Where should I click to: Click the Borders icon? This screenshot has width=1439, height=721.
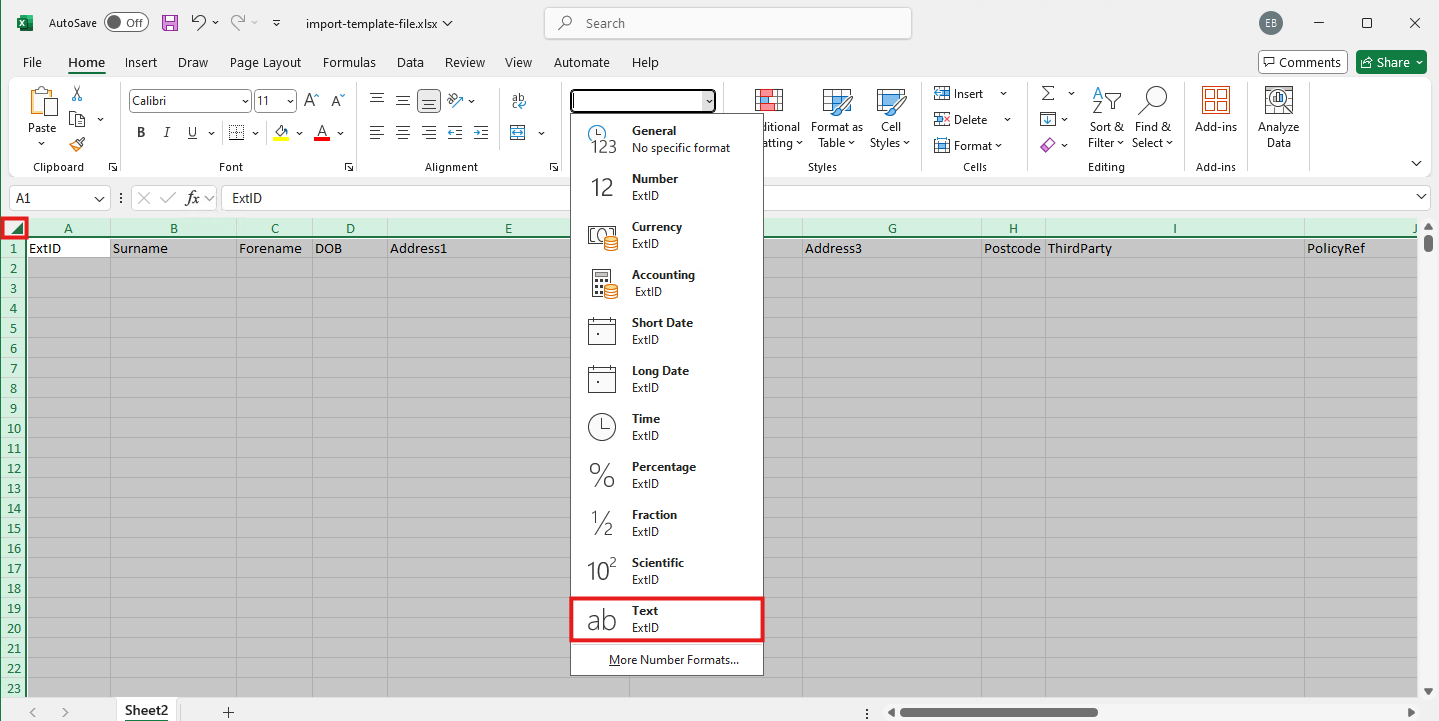click(236, 132)
